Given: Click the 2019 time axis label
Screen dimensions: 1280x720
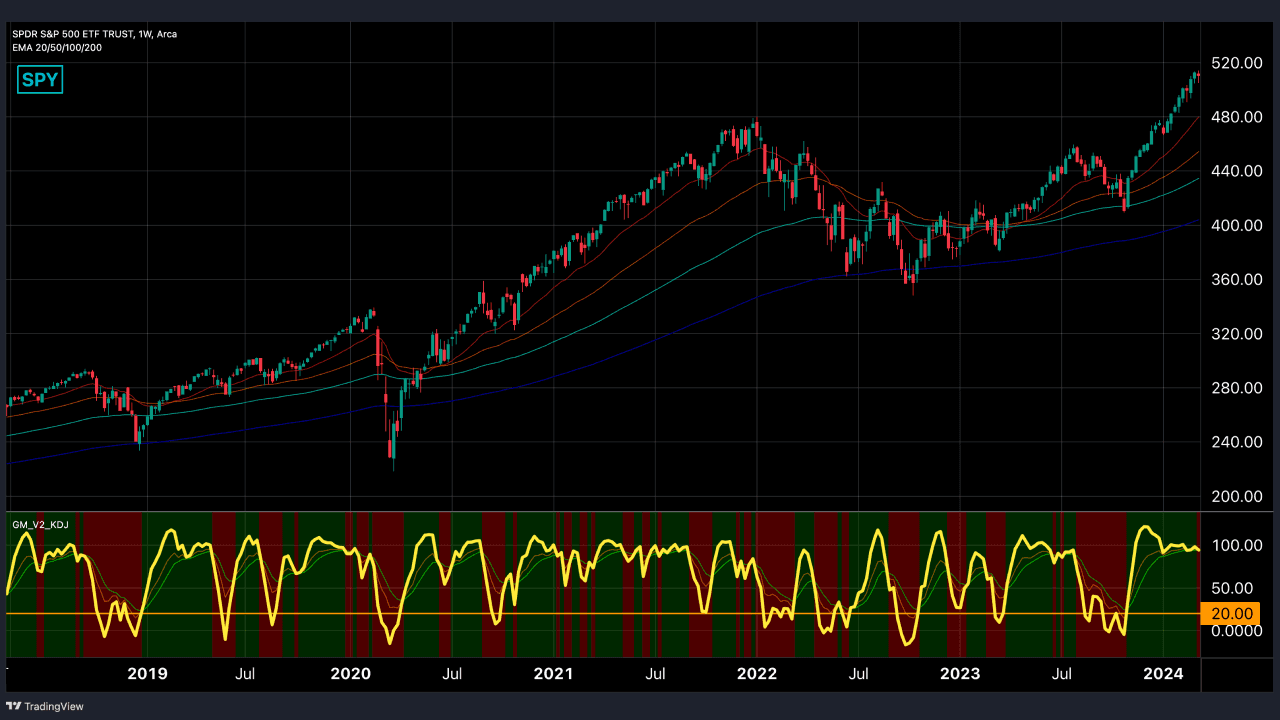Looking at the screenshot, I should (148, 673).
